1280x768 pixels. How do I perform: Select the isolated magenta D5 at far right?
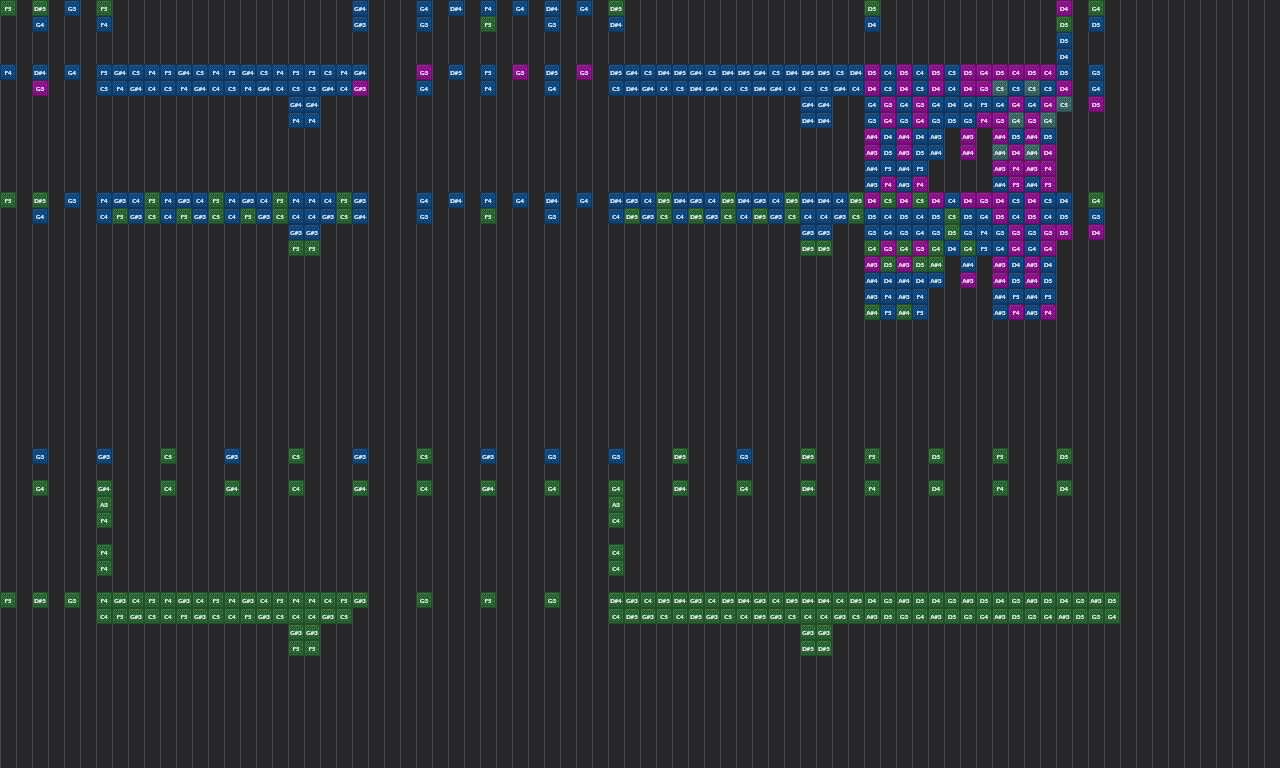tap(1096, 104)
